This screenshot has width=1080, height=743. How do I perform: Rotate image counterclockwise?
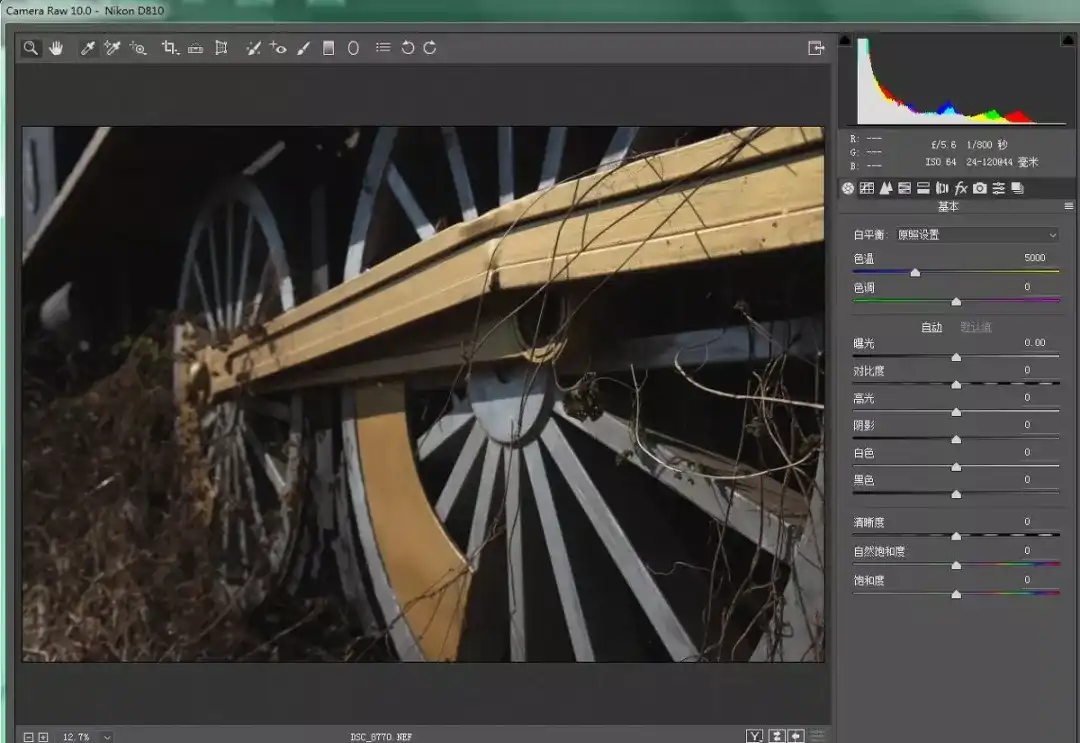[407, 48]
